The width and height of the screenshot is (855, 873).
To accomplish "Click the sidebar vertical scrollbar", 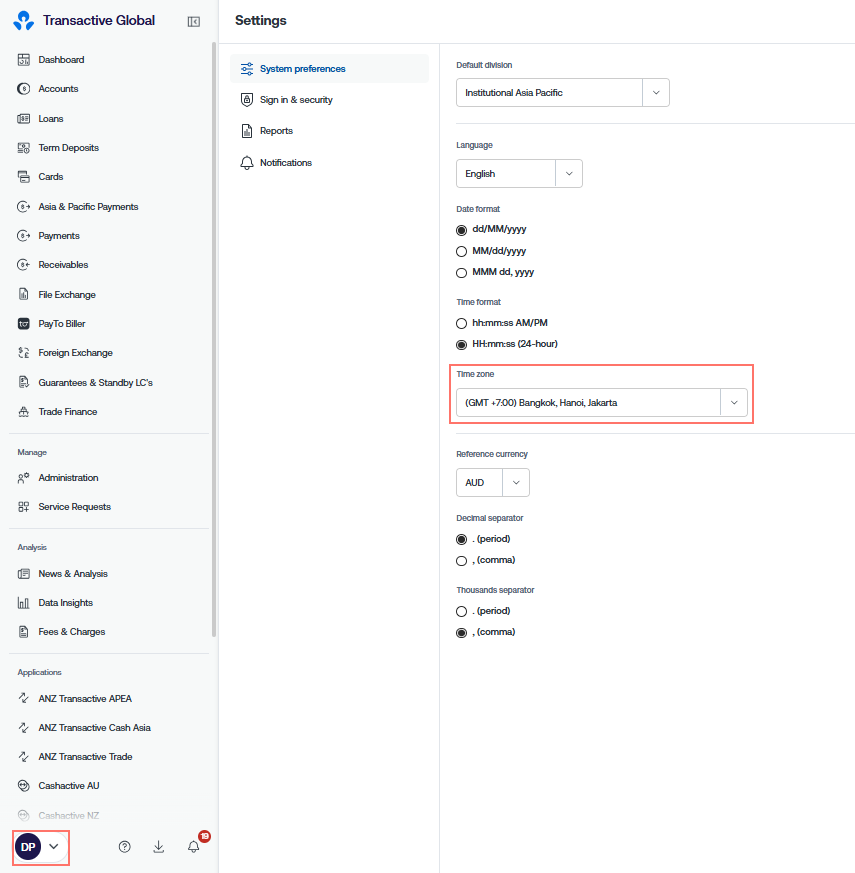I will click(x=214, y=339).
